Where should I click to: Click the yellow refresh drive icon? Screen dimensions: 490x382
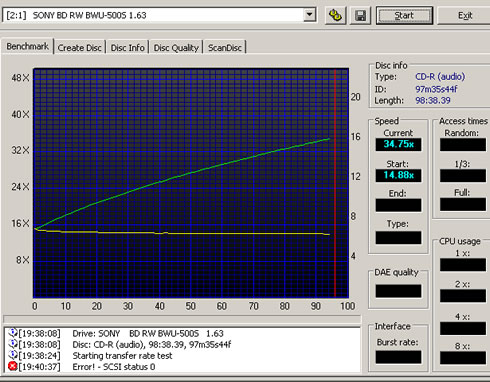[x=335, y=16]
